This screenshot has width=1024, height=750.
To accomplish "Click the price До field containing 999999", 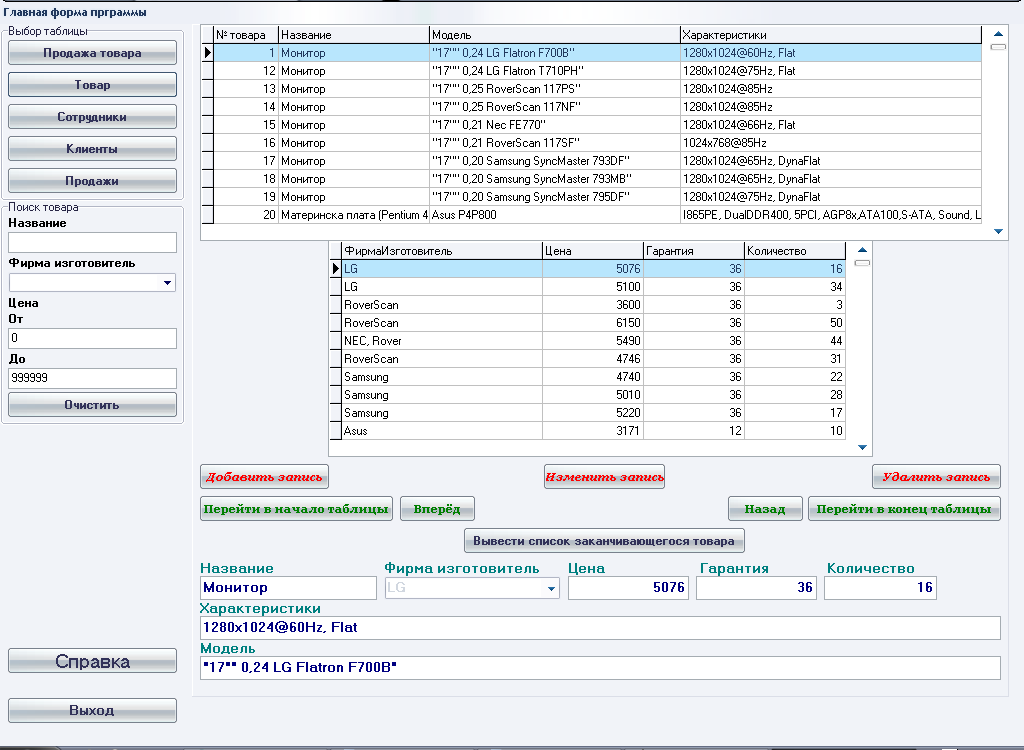I will 92,378.
